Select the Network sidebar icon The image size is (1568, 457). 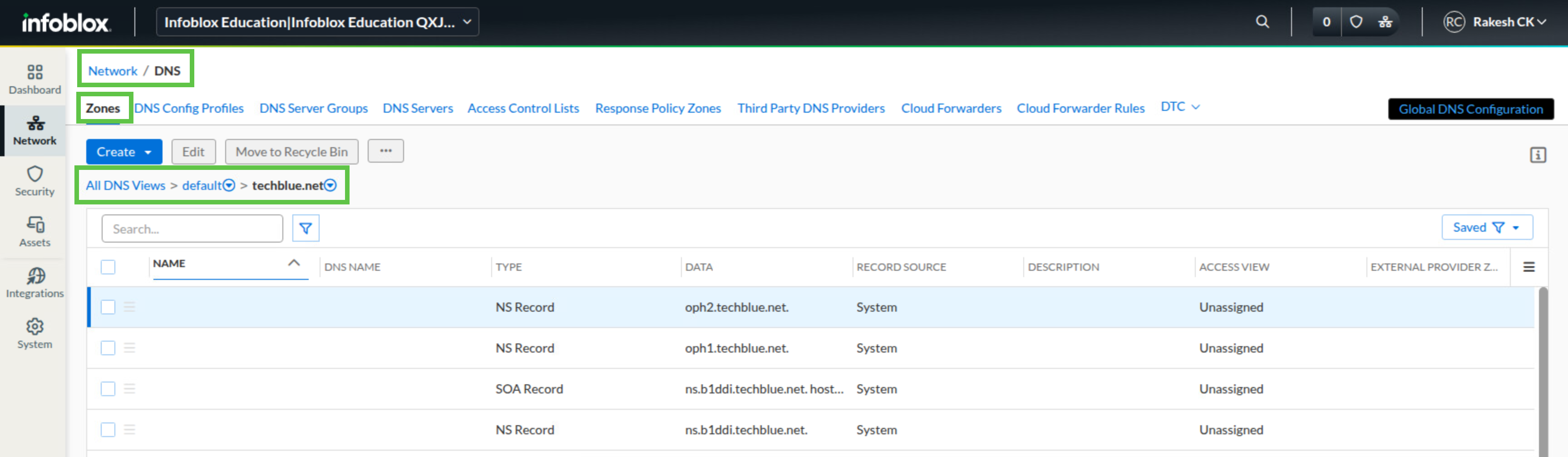[x=35, y=131]
